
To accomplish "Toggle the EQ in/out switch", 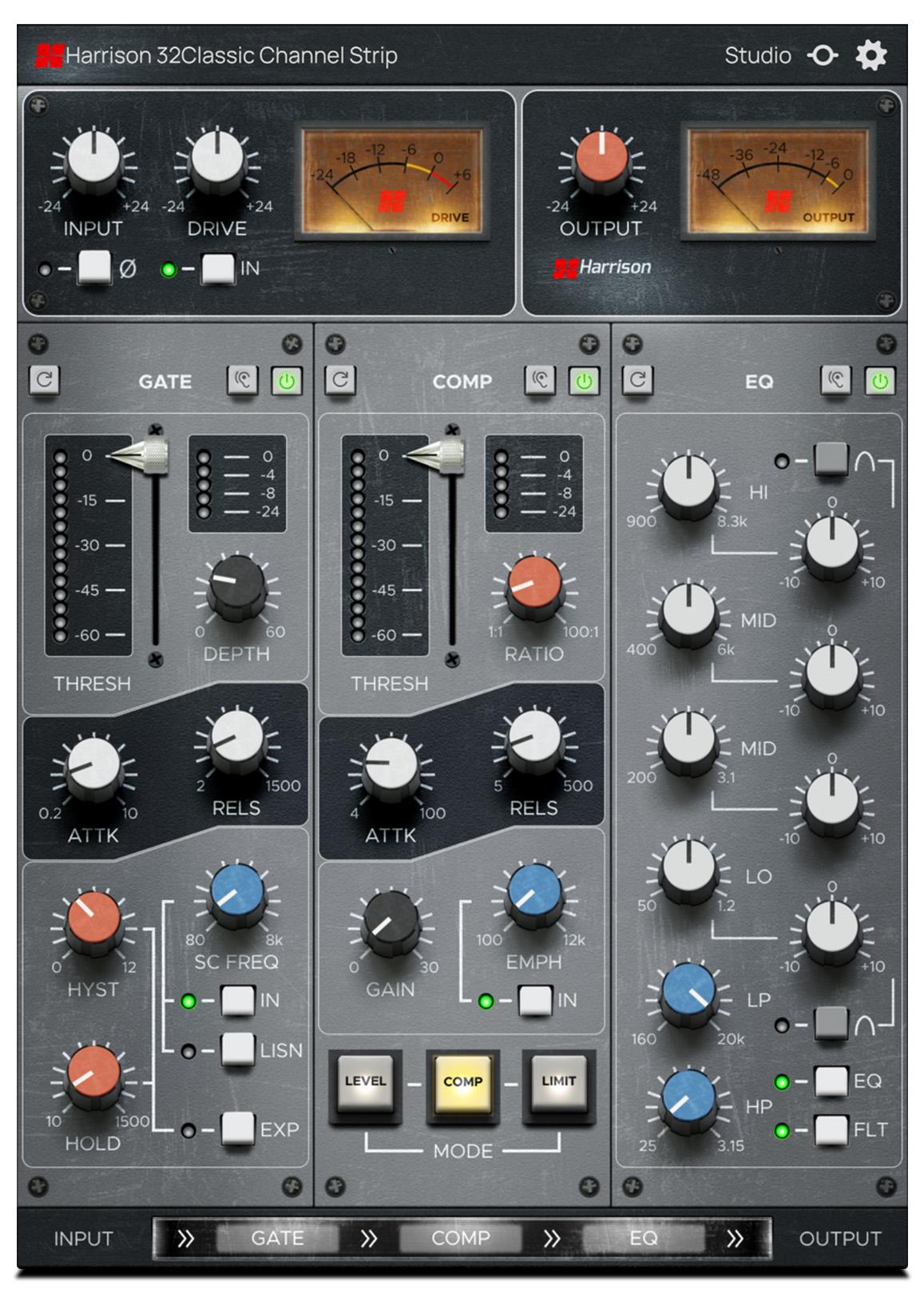I will point(831,1081).
